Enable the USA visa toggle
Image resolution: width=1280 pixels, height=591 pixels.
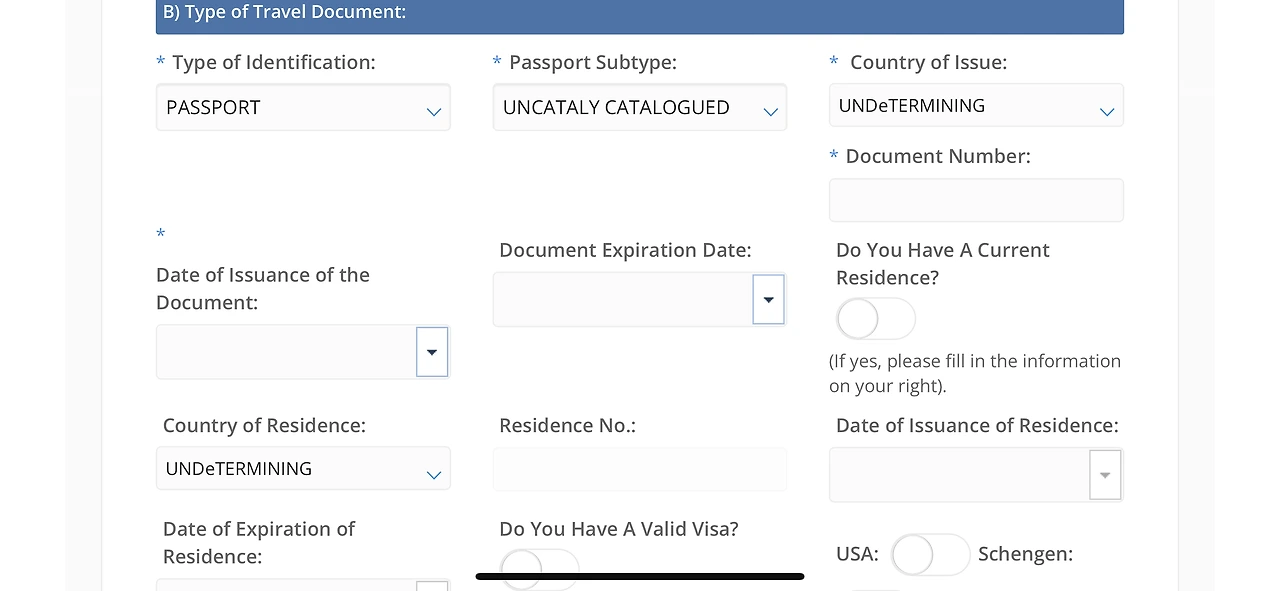click(930, 554)
